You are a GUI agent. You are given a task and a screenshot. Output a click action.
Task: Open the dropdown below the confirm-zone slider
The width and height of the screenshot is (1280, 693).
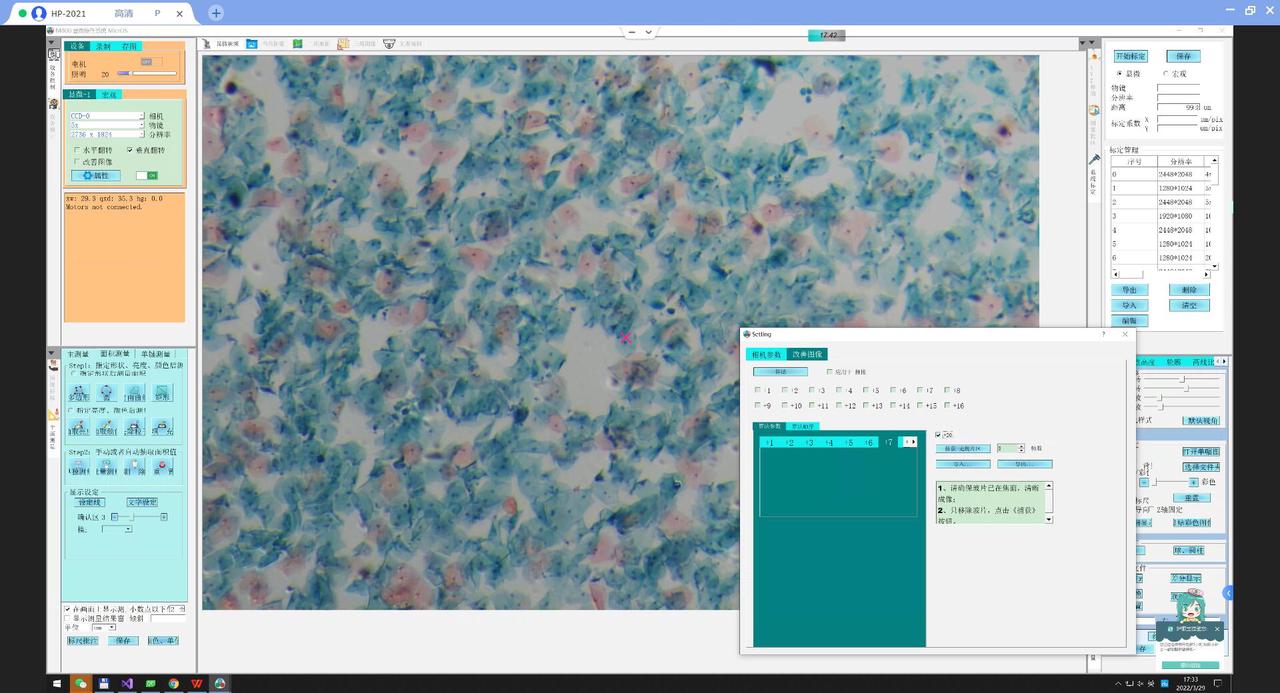pyautogui.click(x=116, y=529)
